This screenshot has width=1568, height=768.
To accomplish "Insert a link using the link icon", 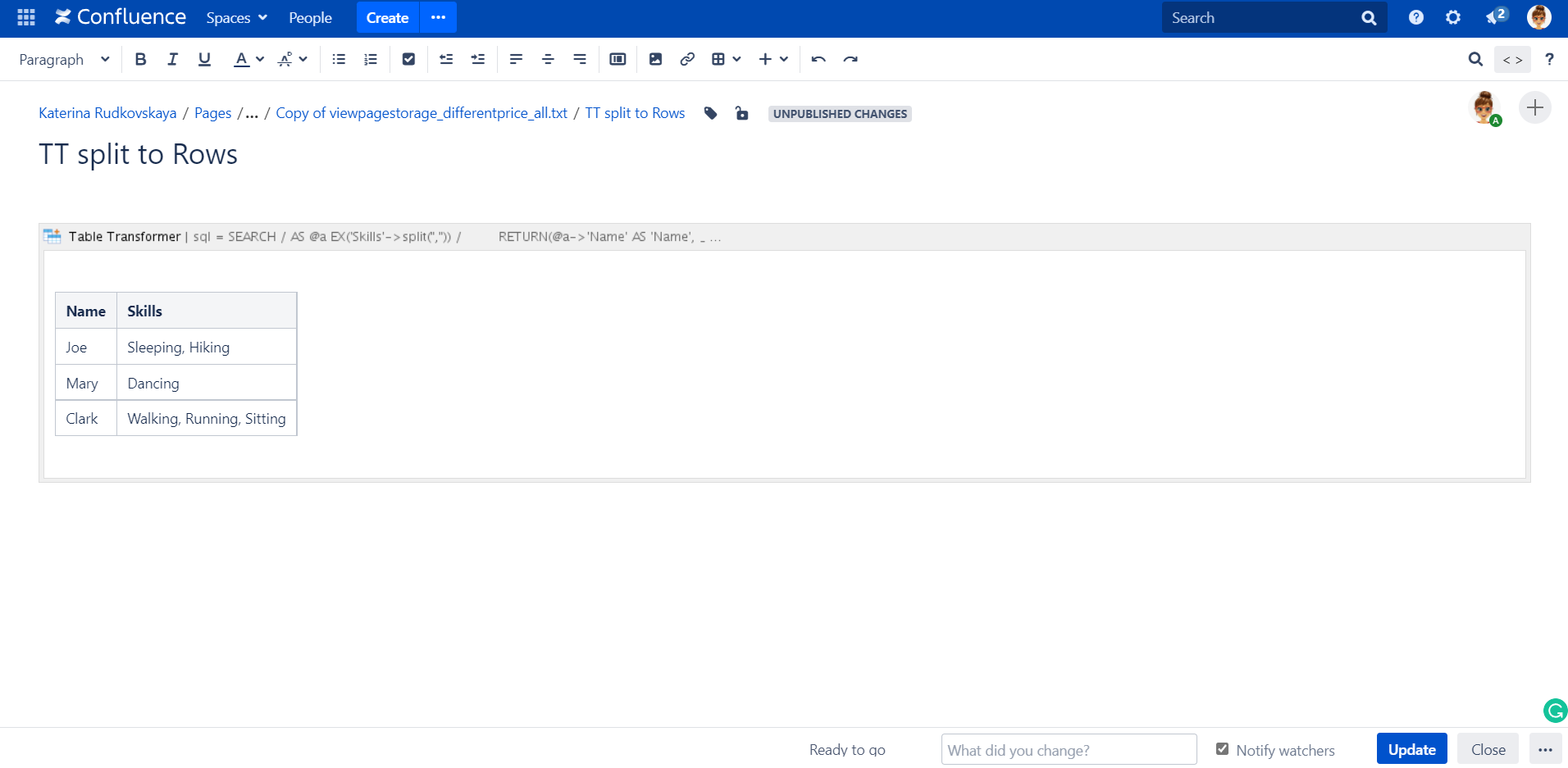I will coord(687,59).
